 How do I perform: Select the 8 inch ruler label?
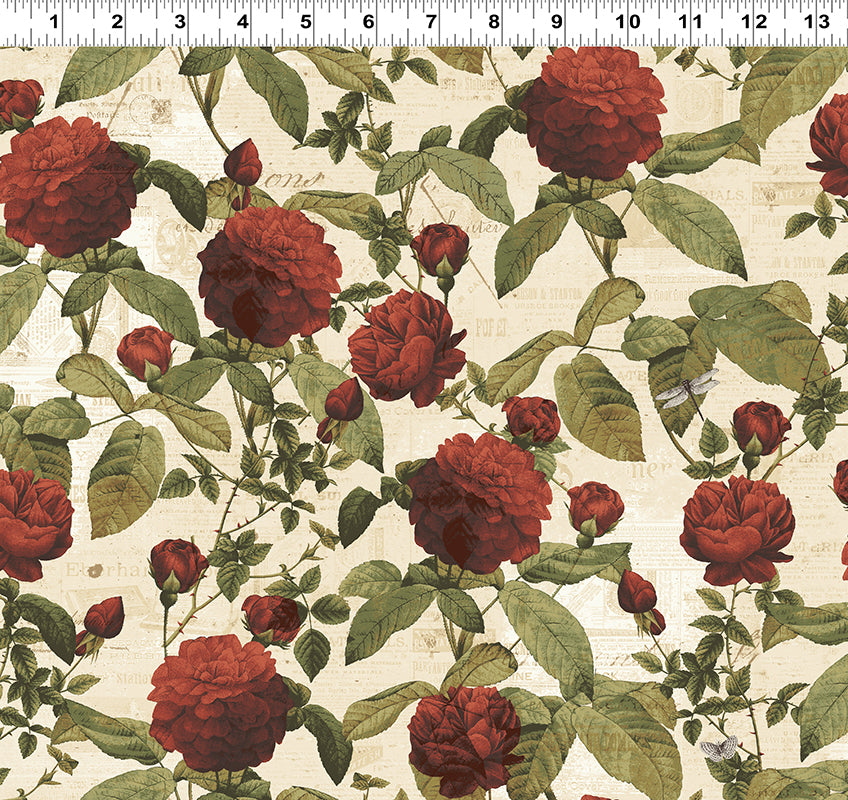(x=493, y=21)
